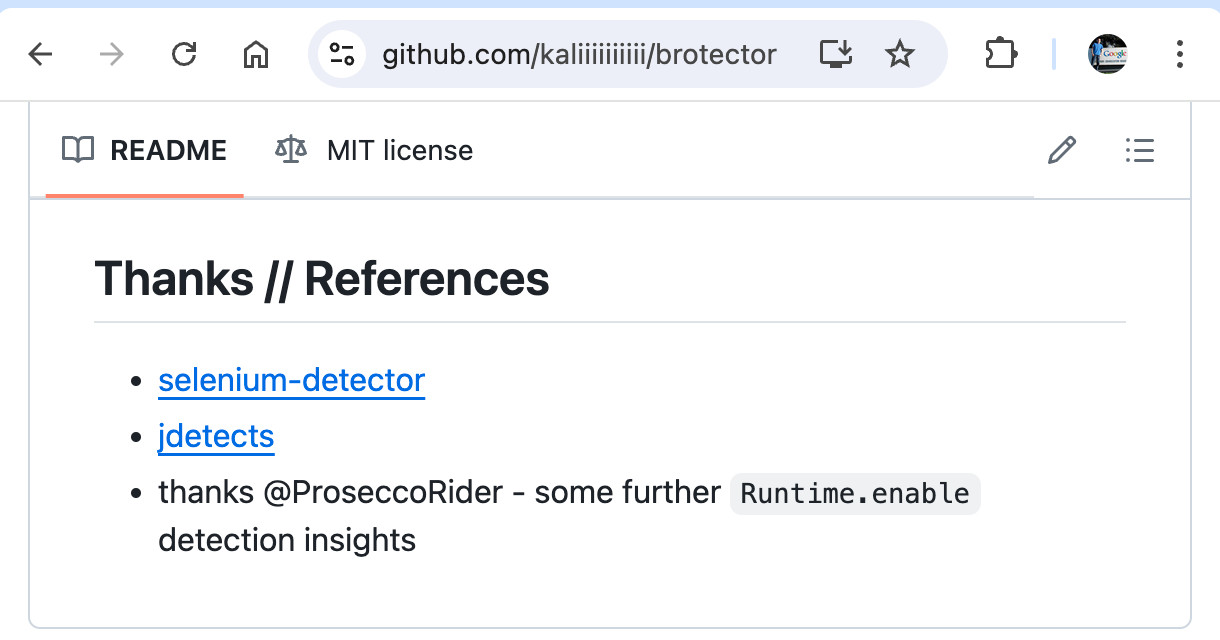
Task: Open the Chrome profile avatar
Action: pyautogui.click(x=1107, y=54)
